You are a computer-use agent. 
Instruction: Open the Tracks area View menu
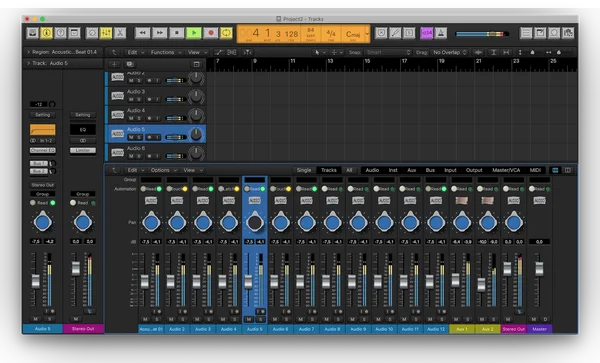tap(196, 52)
